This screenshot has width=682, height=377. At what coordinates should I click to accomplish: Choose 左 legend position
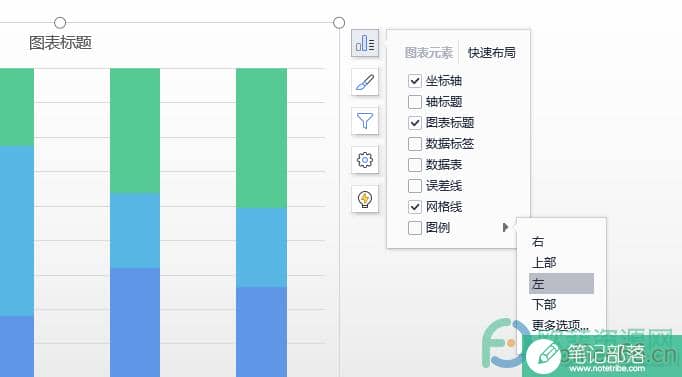tap(562, 284)
